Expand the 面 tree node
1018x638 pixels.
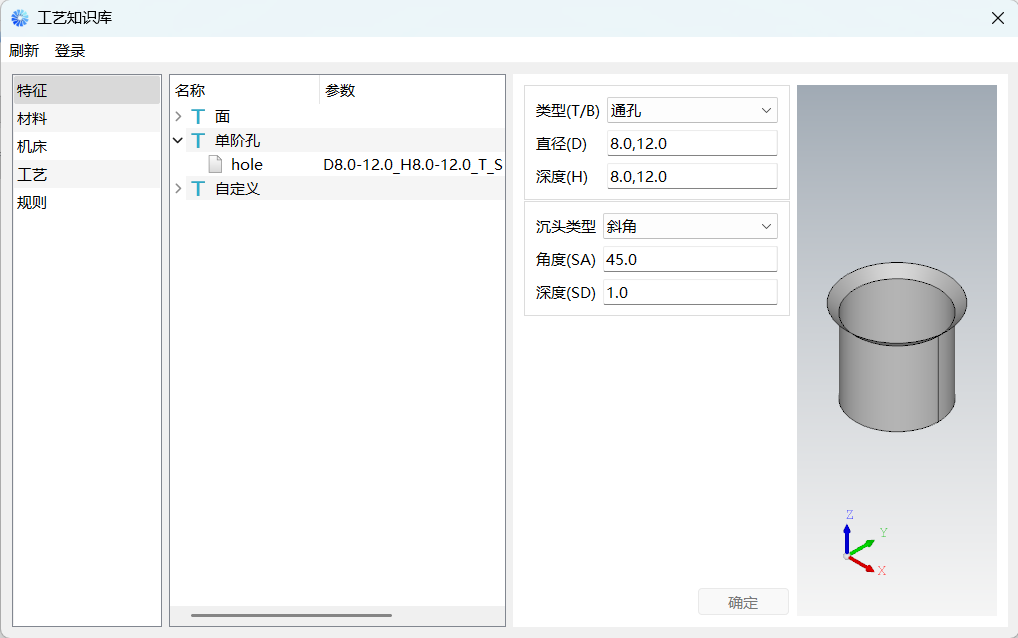pos(178,117)
